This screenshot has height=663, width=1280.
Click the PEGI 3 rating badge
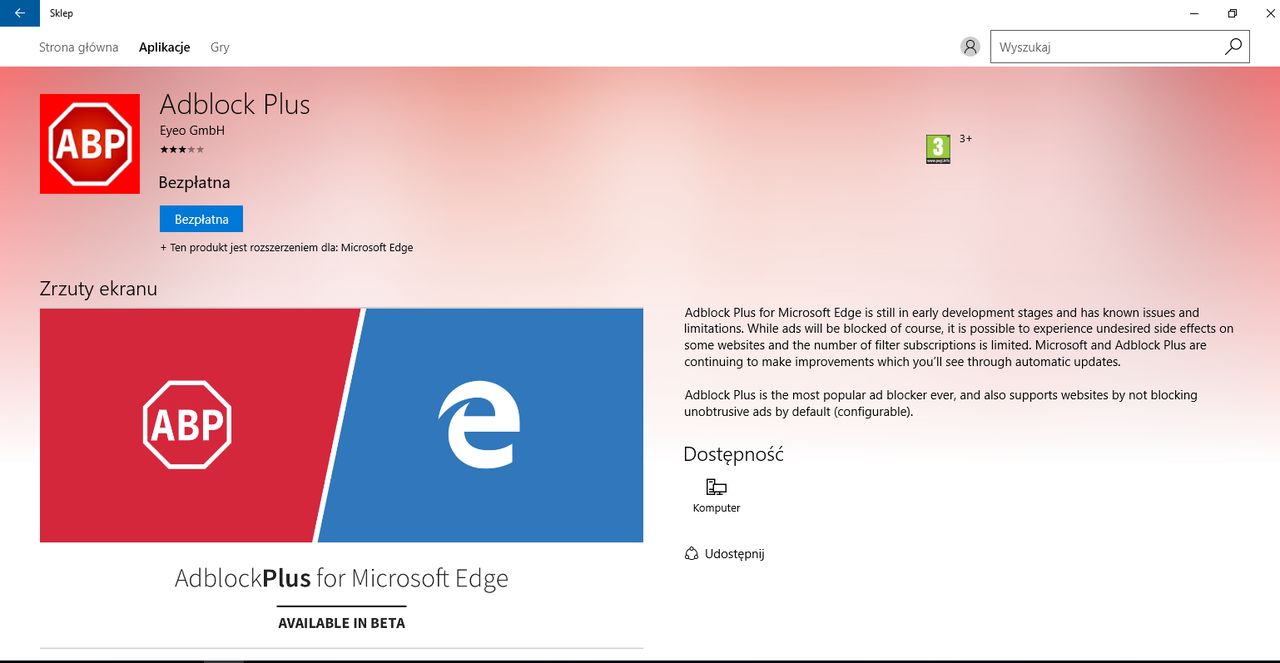[938, 149]
